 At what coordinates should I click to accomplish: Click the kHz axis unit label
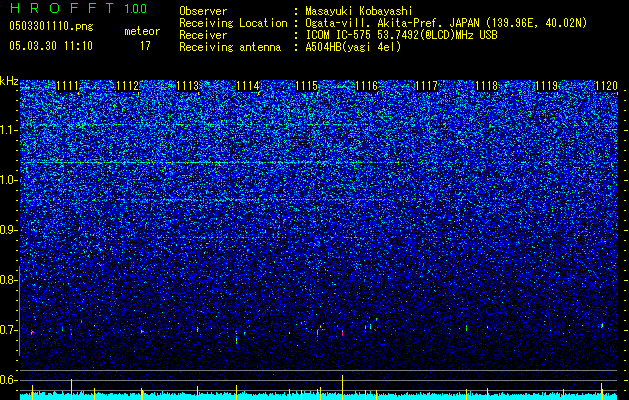coord(9,81)
